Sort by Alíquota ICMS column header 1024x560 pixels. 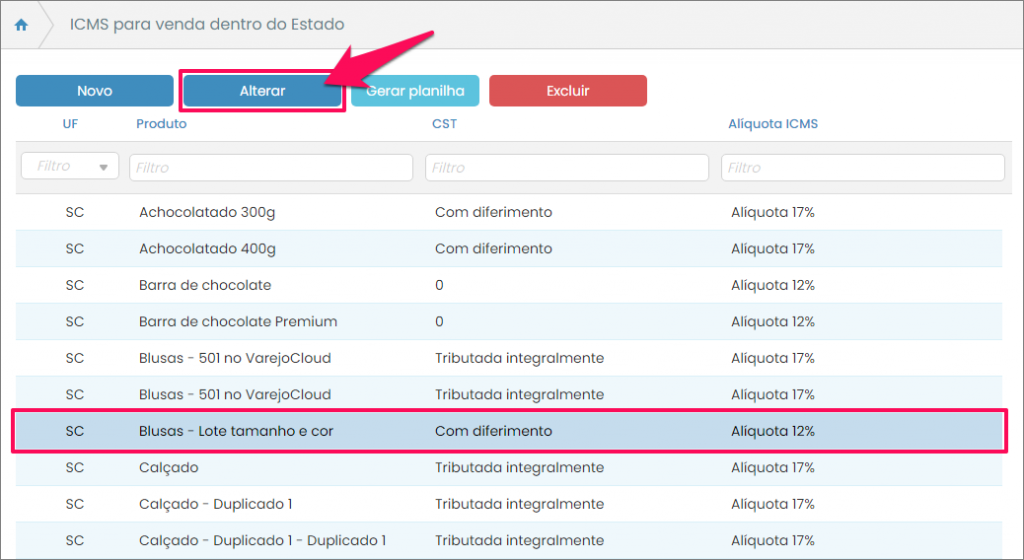click(x=773, y=124)
